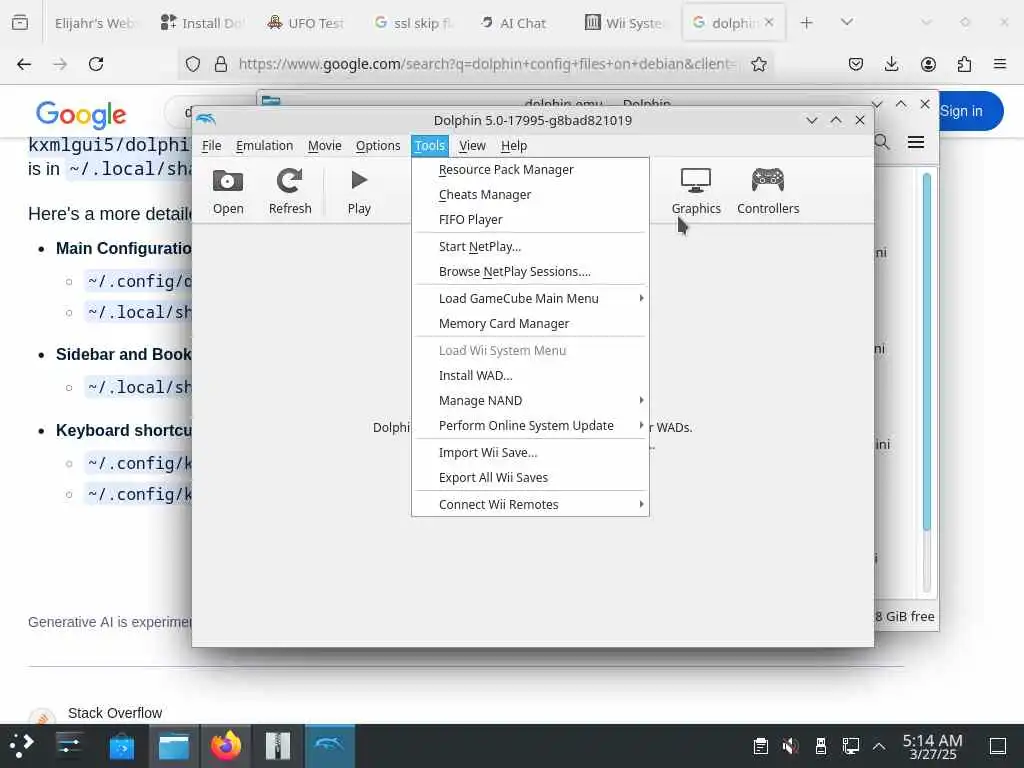Click the muted volume tray icon

click(791, 746)
